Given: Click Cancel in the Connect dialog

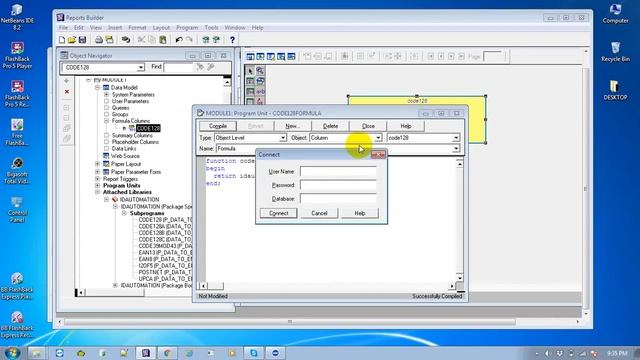Looking at the screenshot, I should 319,213.
